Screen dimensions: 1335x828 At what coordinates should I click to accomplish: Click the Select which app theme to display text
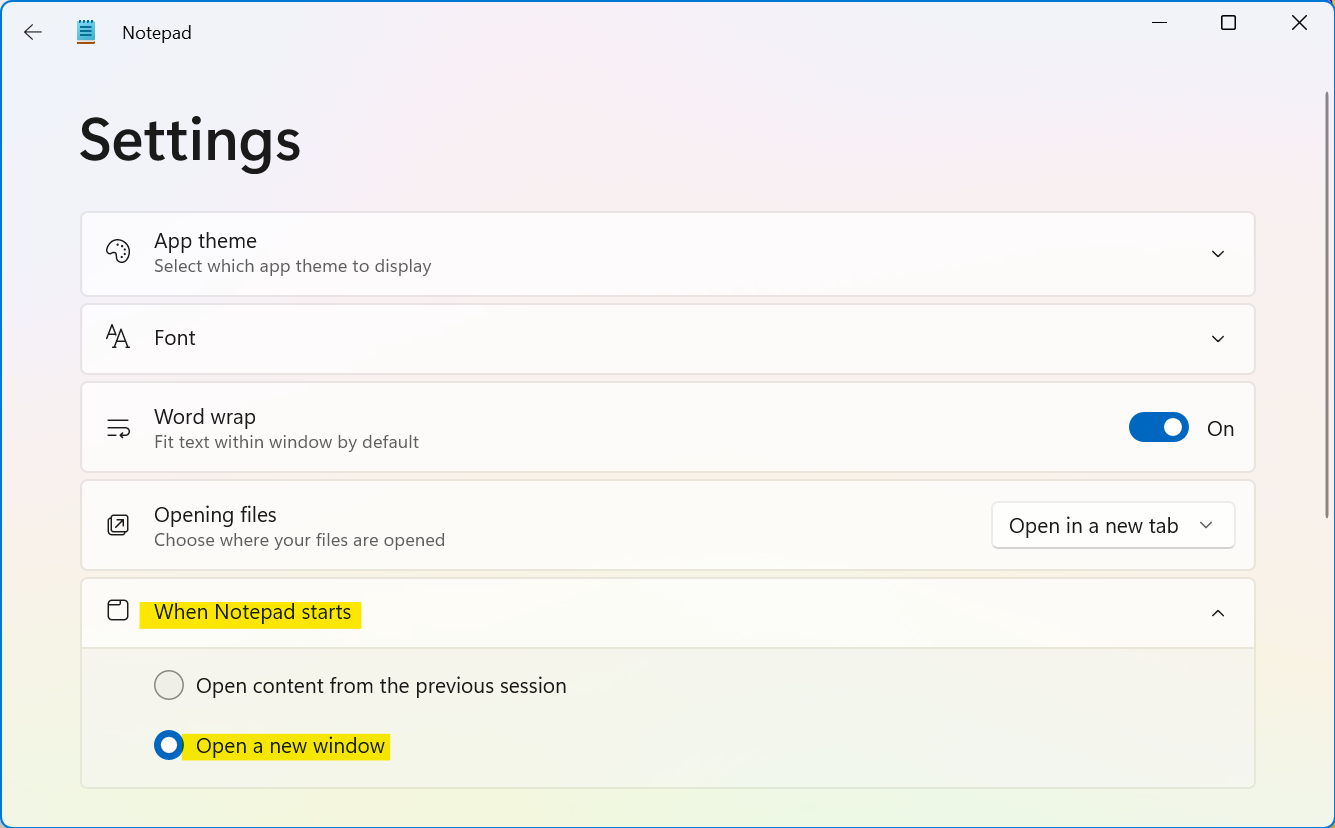pyautogui.click(x=293, y=266)
